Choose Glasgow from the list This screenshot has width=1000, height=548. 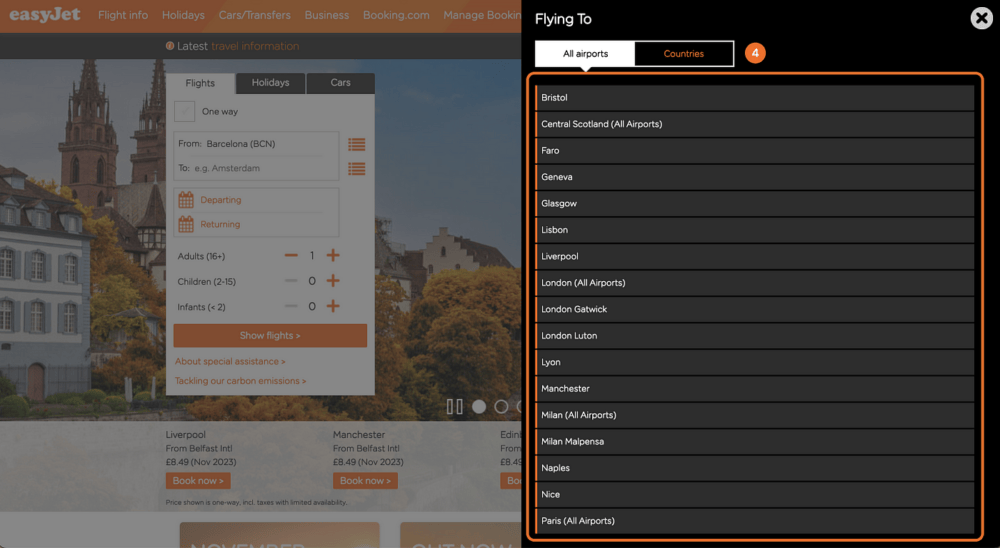pos(755,204)
